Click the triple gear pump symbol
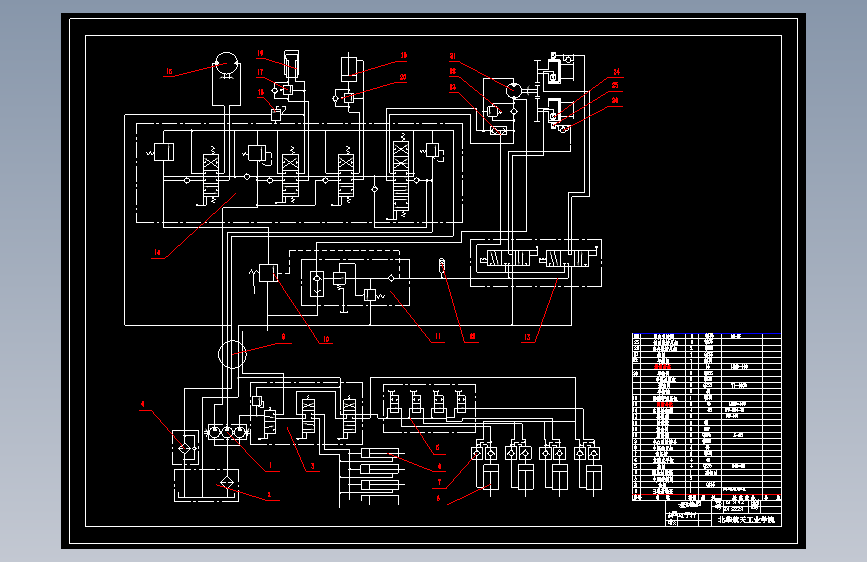The image size is (867, 562). [x=227, y=432]
